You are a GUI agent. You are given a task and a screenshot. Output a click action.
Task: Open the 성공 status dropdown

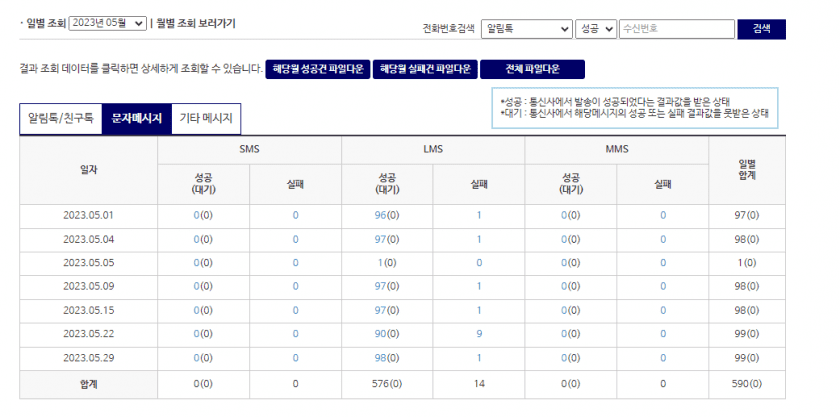[x=595, y=30]
